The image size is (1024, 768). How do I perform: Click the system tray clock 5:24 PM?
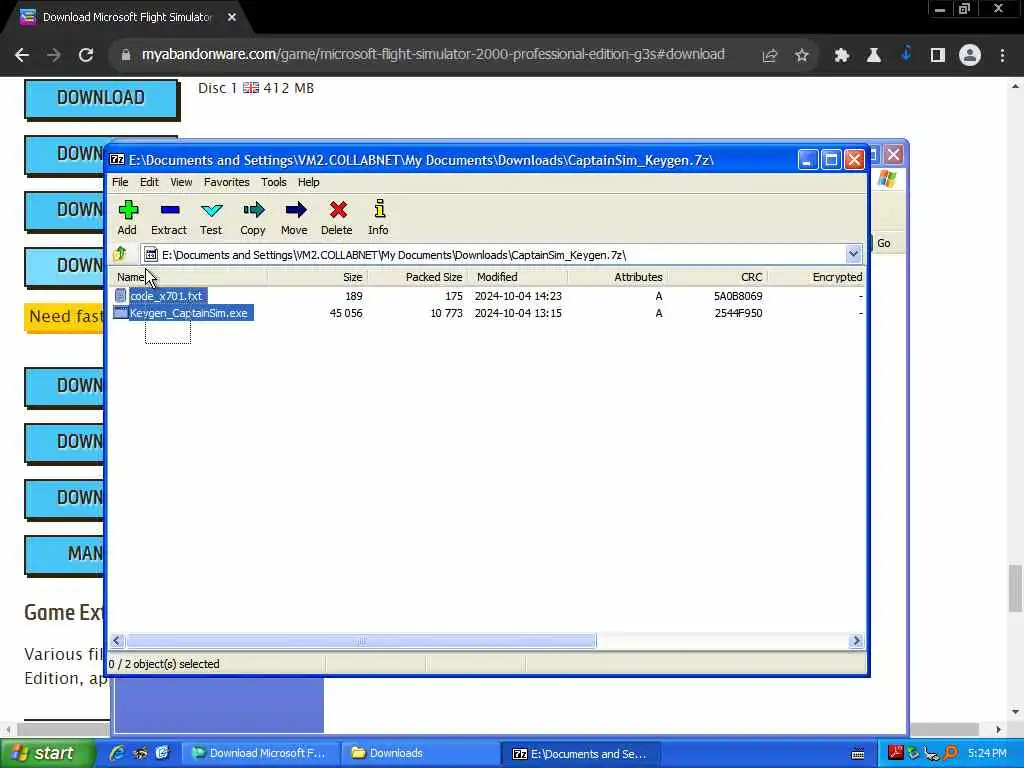point(987,753)
